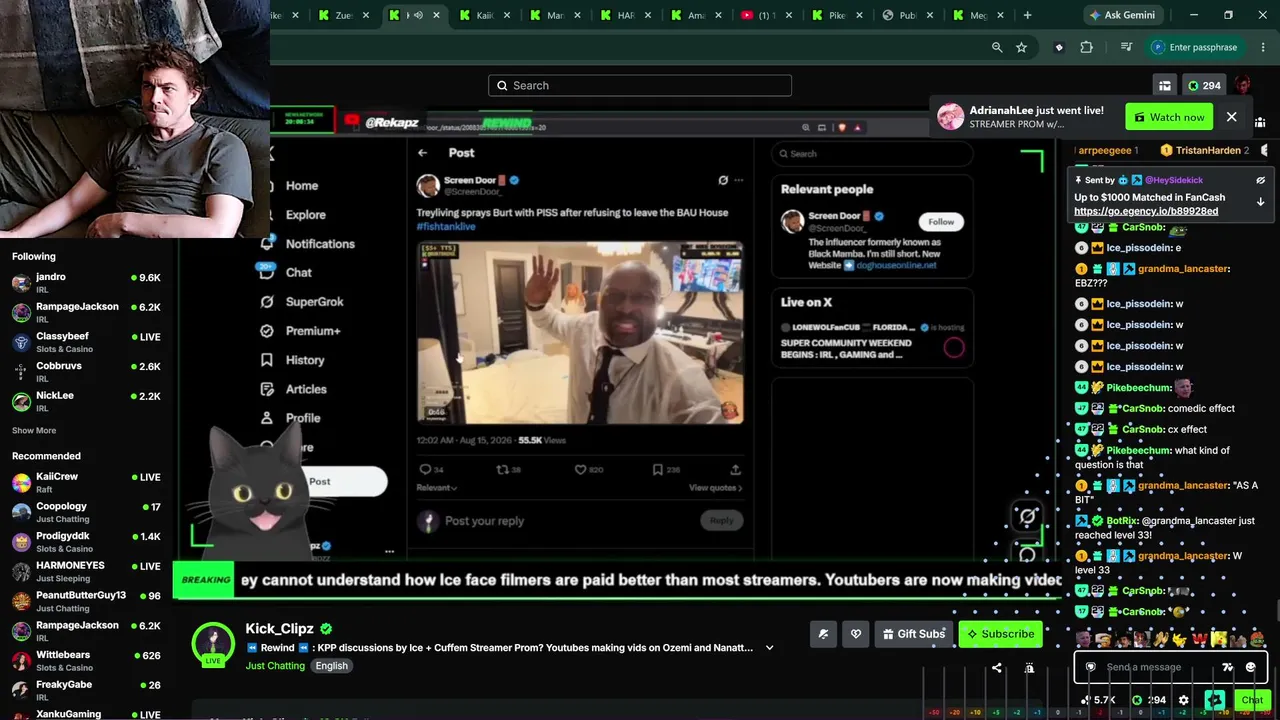Open the browser extensions puzzle icon
Screen dimensions: 1280x720
(x=1086, y=47)
